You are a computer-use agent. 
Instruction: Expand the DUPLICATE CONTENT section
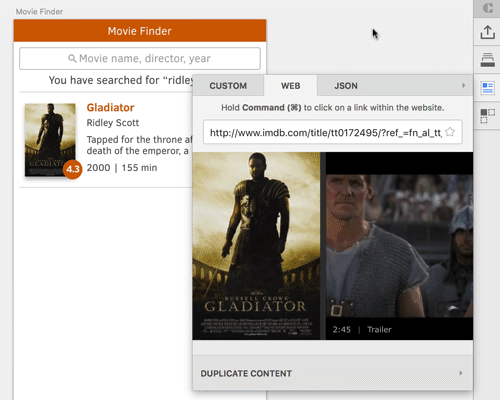point(332,373)
